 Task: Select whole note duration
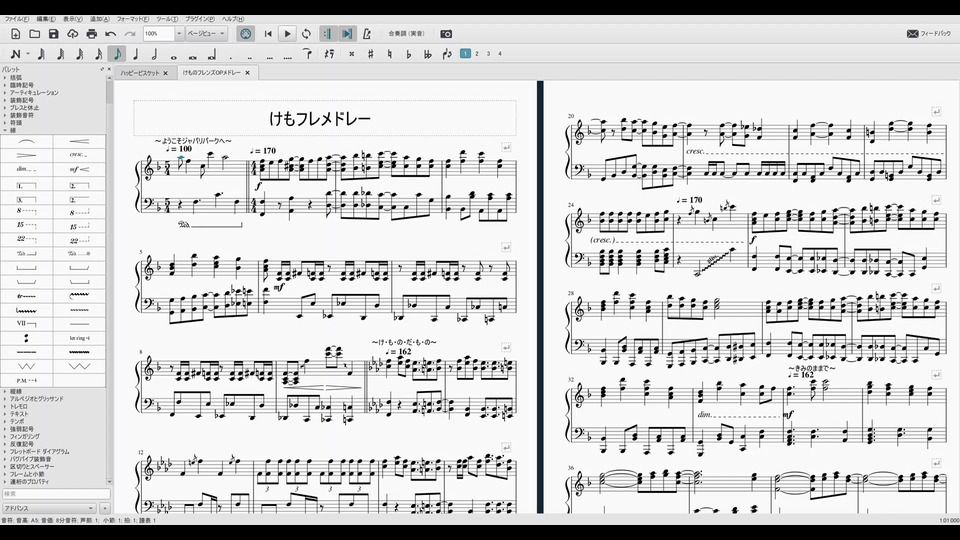(174, 57)
